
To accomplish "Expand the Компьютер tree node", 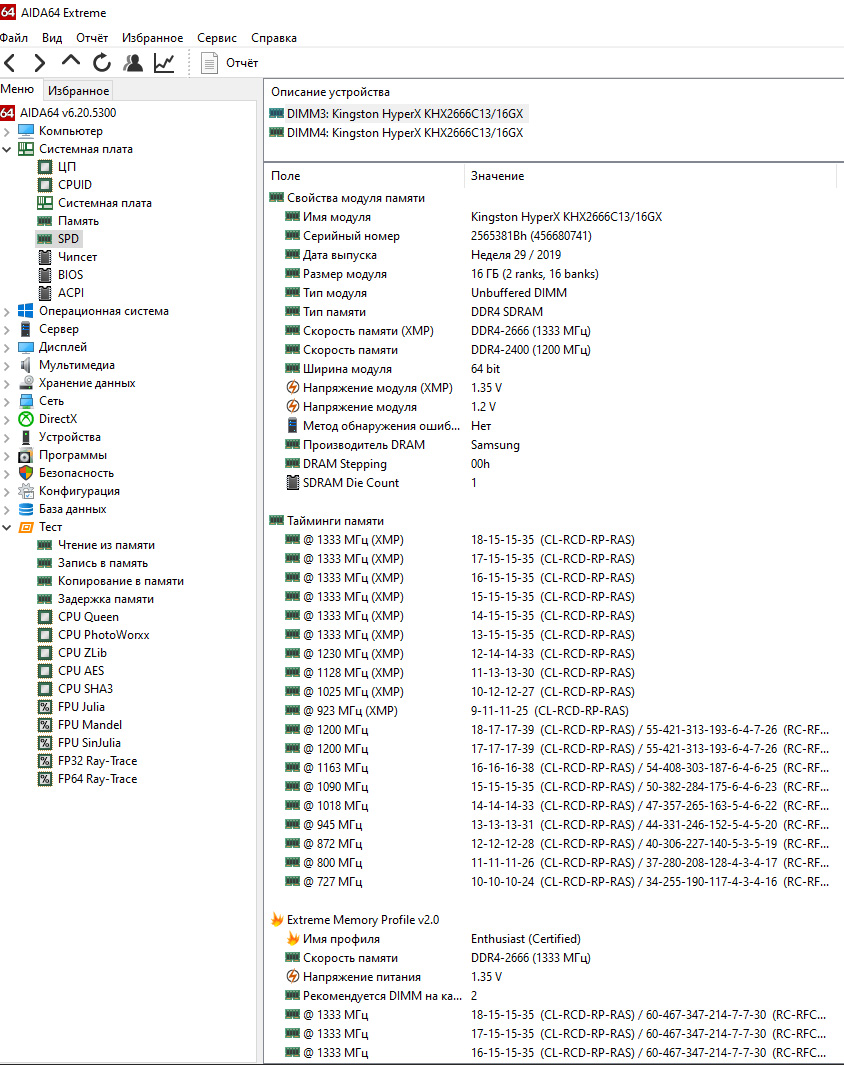I will click(x=7, y=131).
